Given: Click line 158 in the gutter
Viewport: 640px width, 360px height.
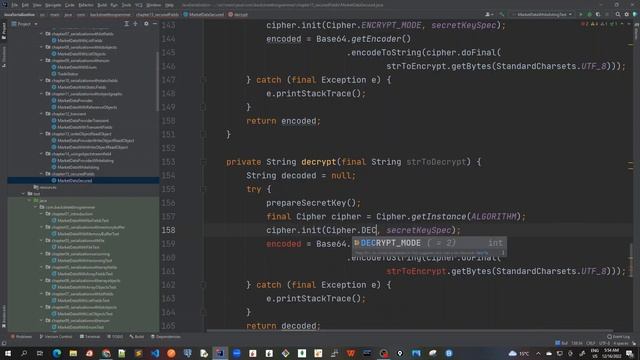Looking at the screenshot, I should click(x=168, y=230).
